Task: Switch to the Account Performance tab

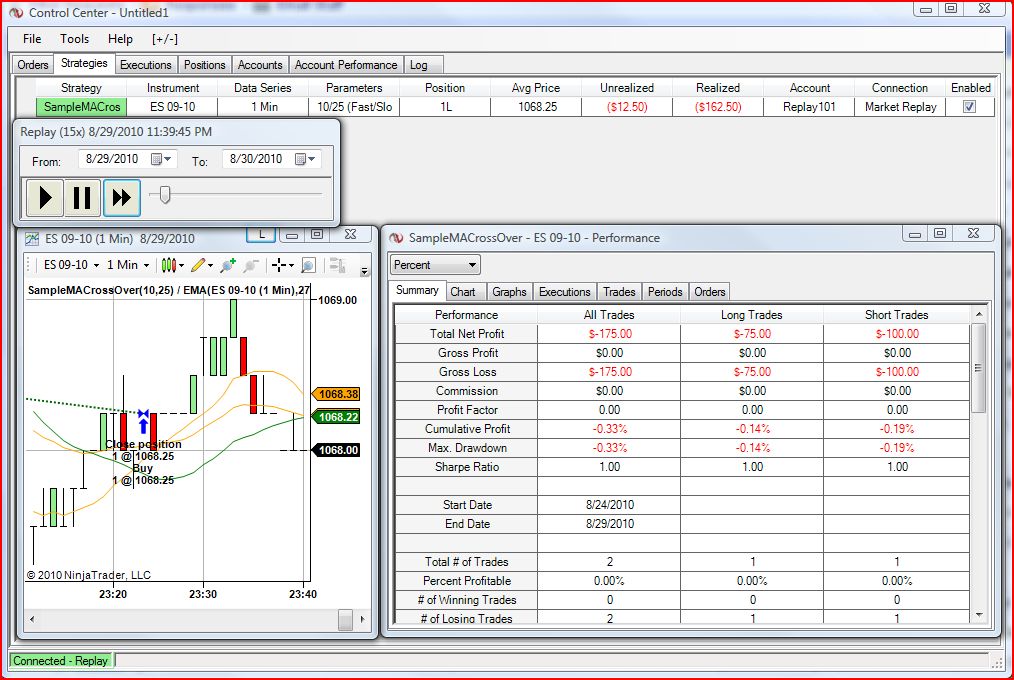Action: coord(346,65)
